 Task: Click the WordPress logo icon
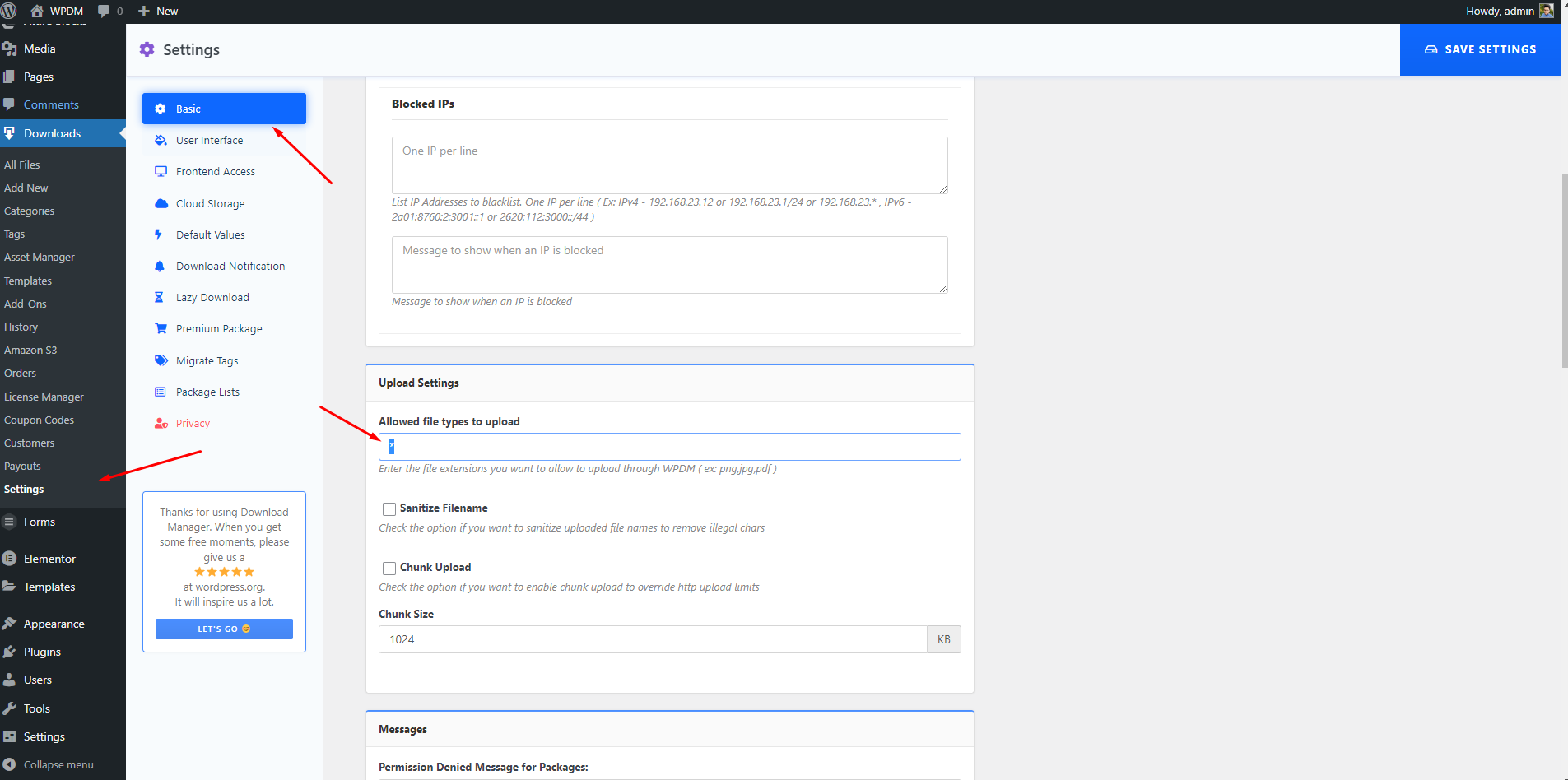tap(8, 11)
